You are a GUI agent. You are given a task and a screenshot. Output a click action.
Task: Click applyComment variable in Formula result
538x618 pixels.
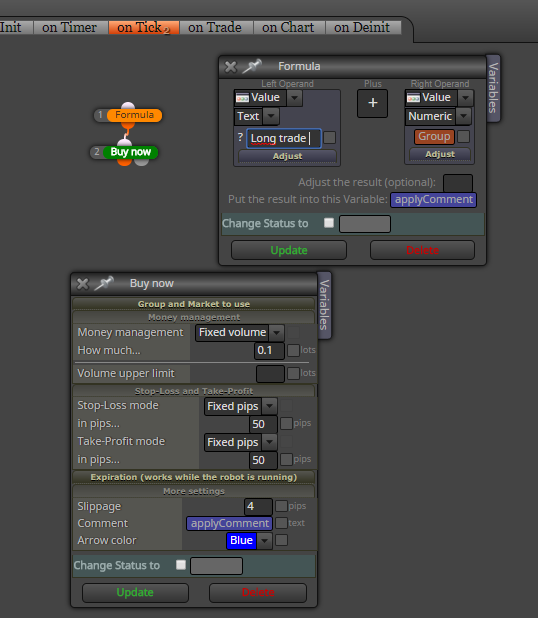434,199
